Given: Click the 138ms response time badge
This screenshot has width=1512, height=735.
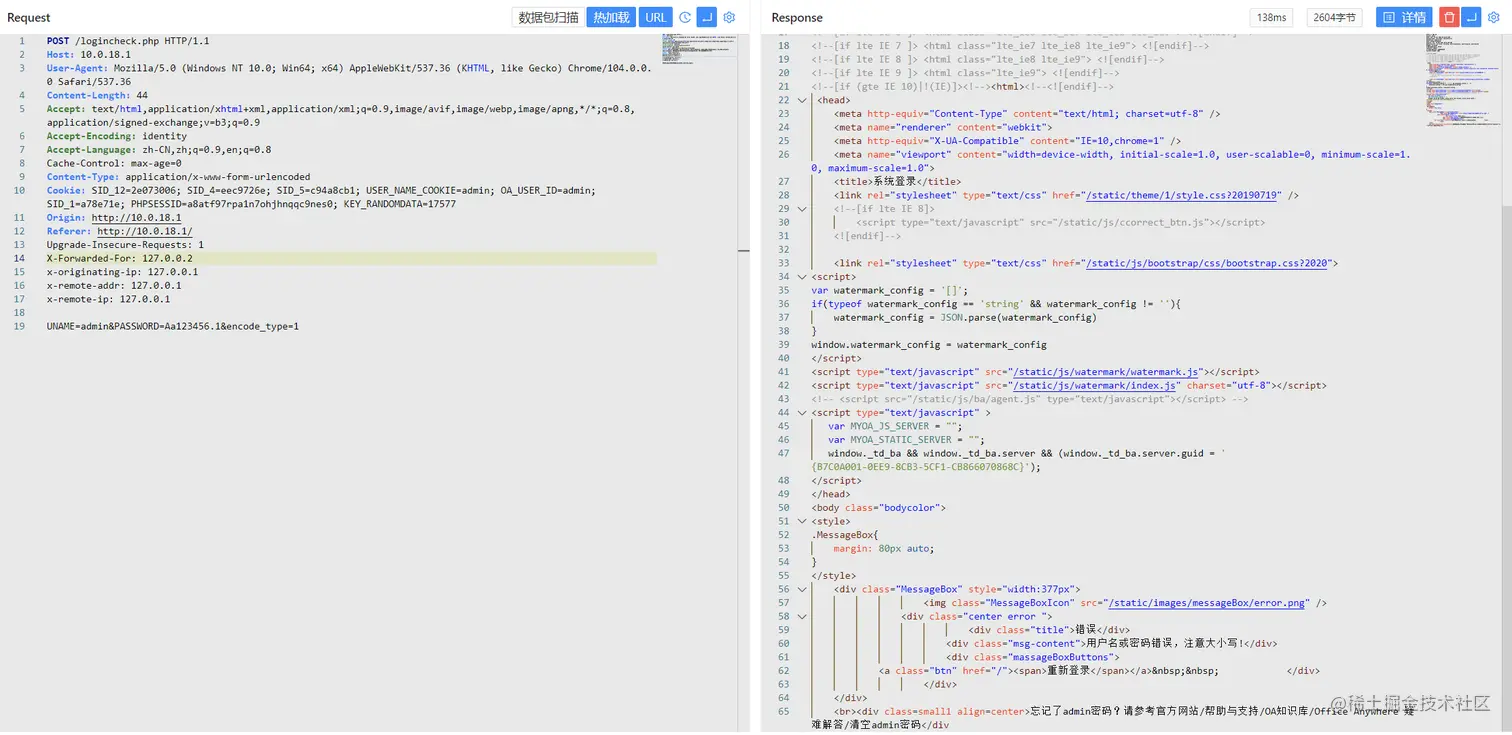Looking at the screenshot, I should click(x=1271, y=17).
